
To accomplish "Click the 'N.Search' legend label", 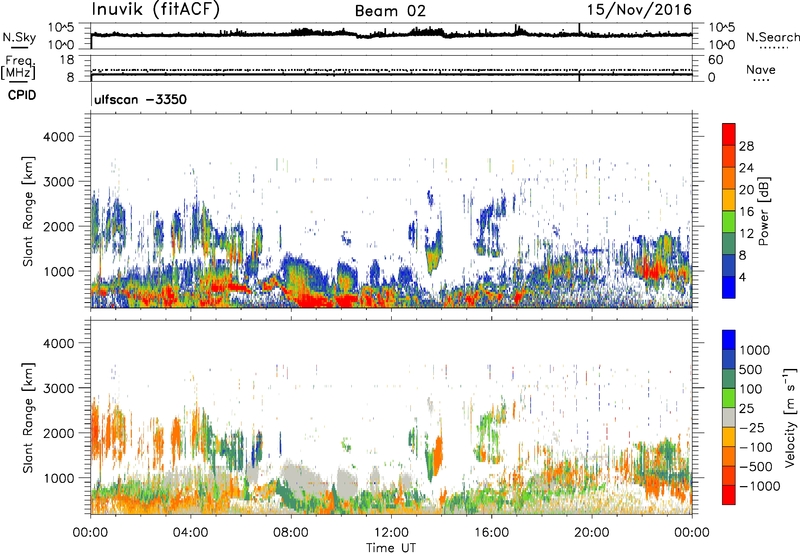I will pos(772,37).
